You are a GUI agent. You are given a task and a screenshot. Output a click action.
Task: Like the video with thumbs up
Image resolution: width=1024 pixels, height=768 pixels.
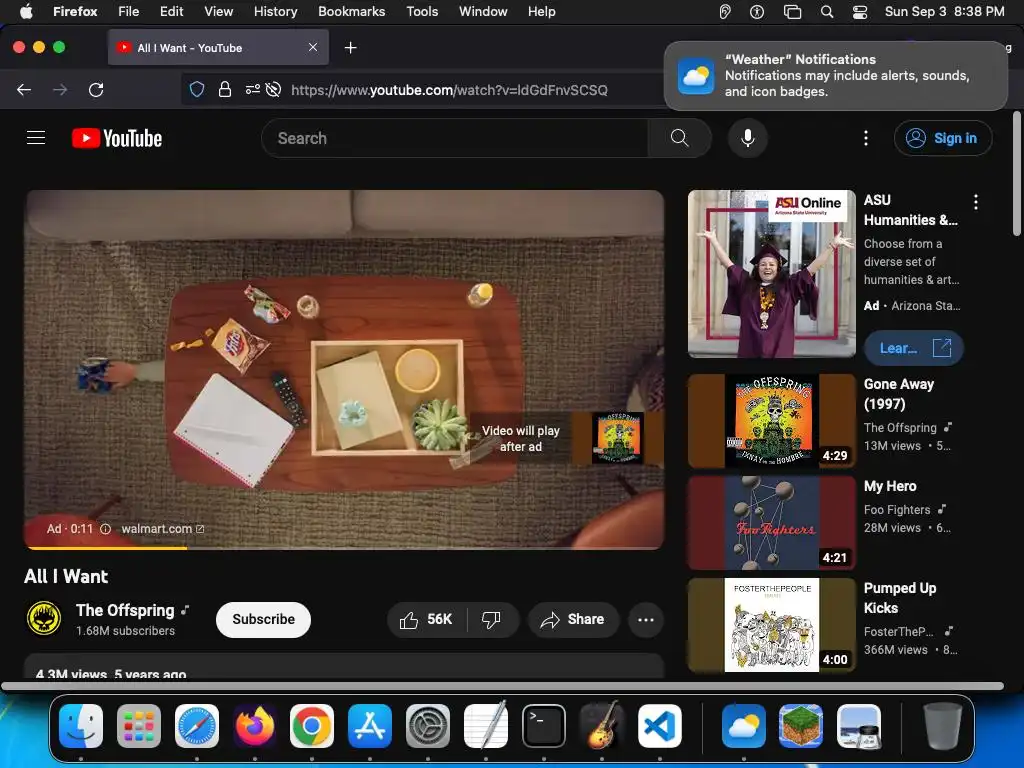tap(426, 619)
